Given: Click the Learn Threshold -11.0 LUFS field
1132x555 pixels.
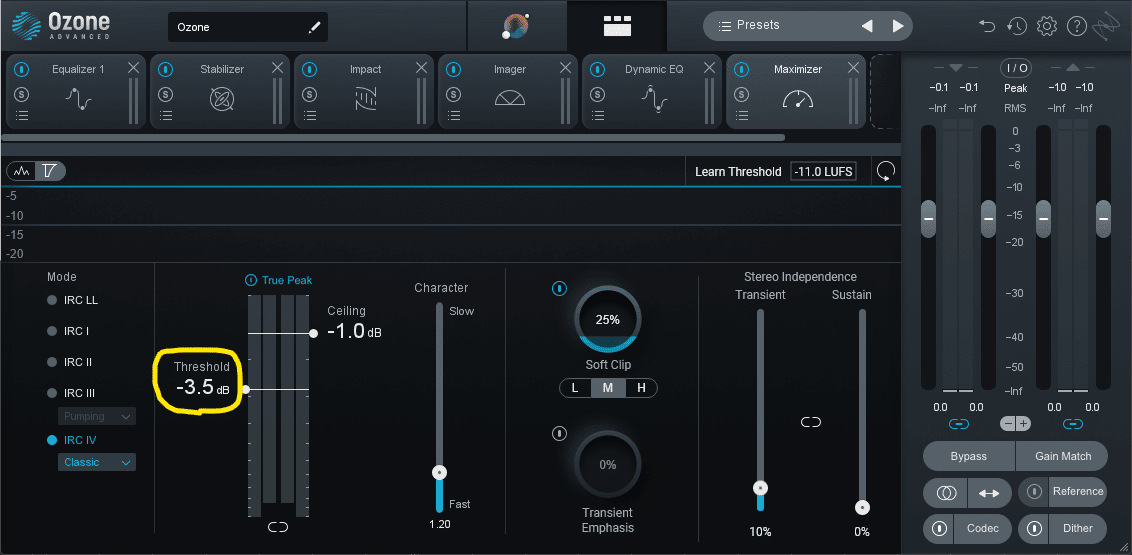Looking at the screenshot, I should [823, 172].
